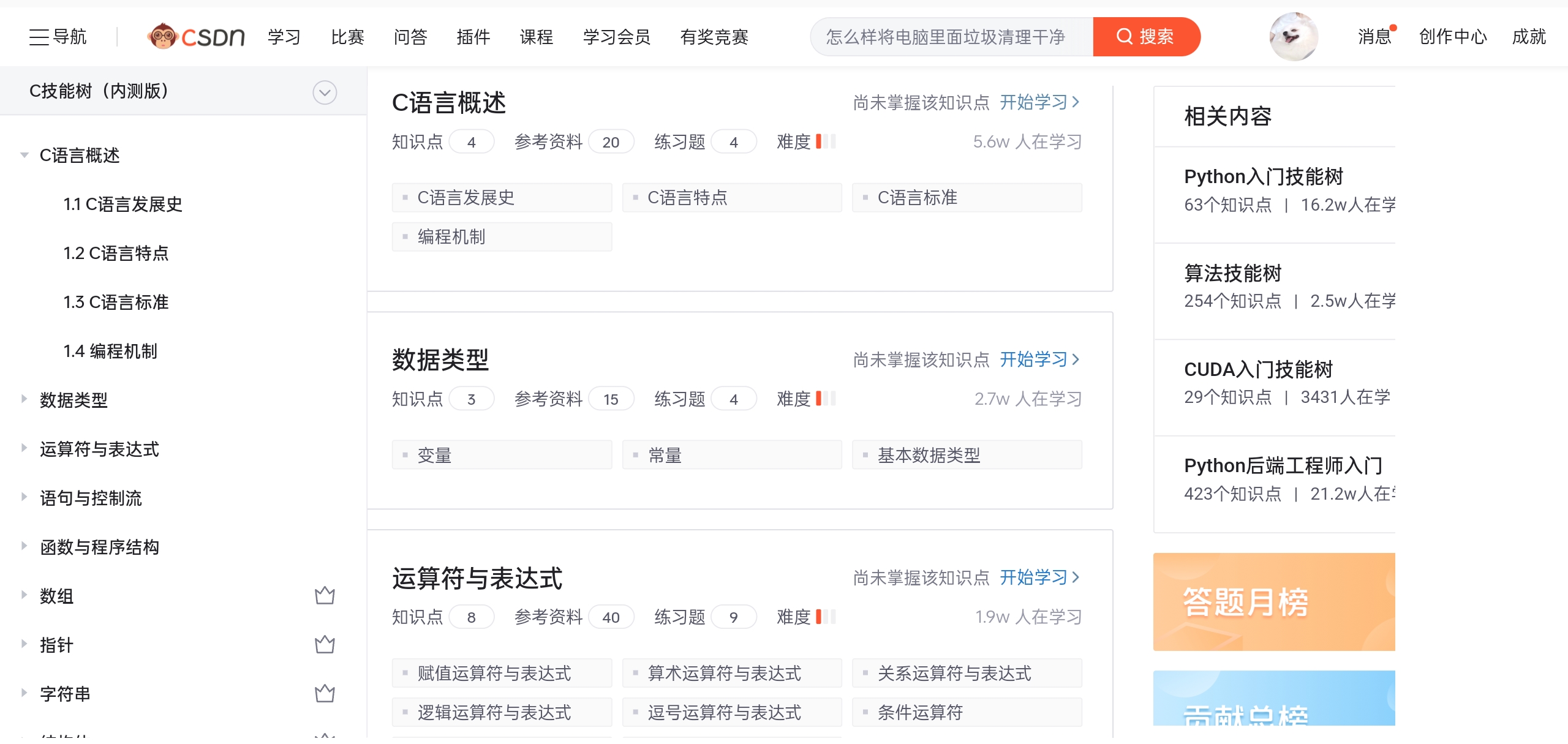Open the 课程 menu item
Image resolution: width=1568 pixels, height=744 pixels.
pyautogui.click(x=536, y=37)
